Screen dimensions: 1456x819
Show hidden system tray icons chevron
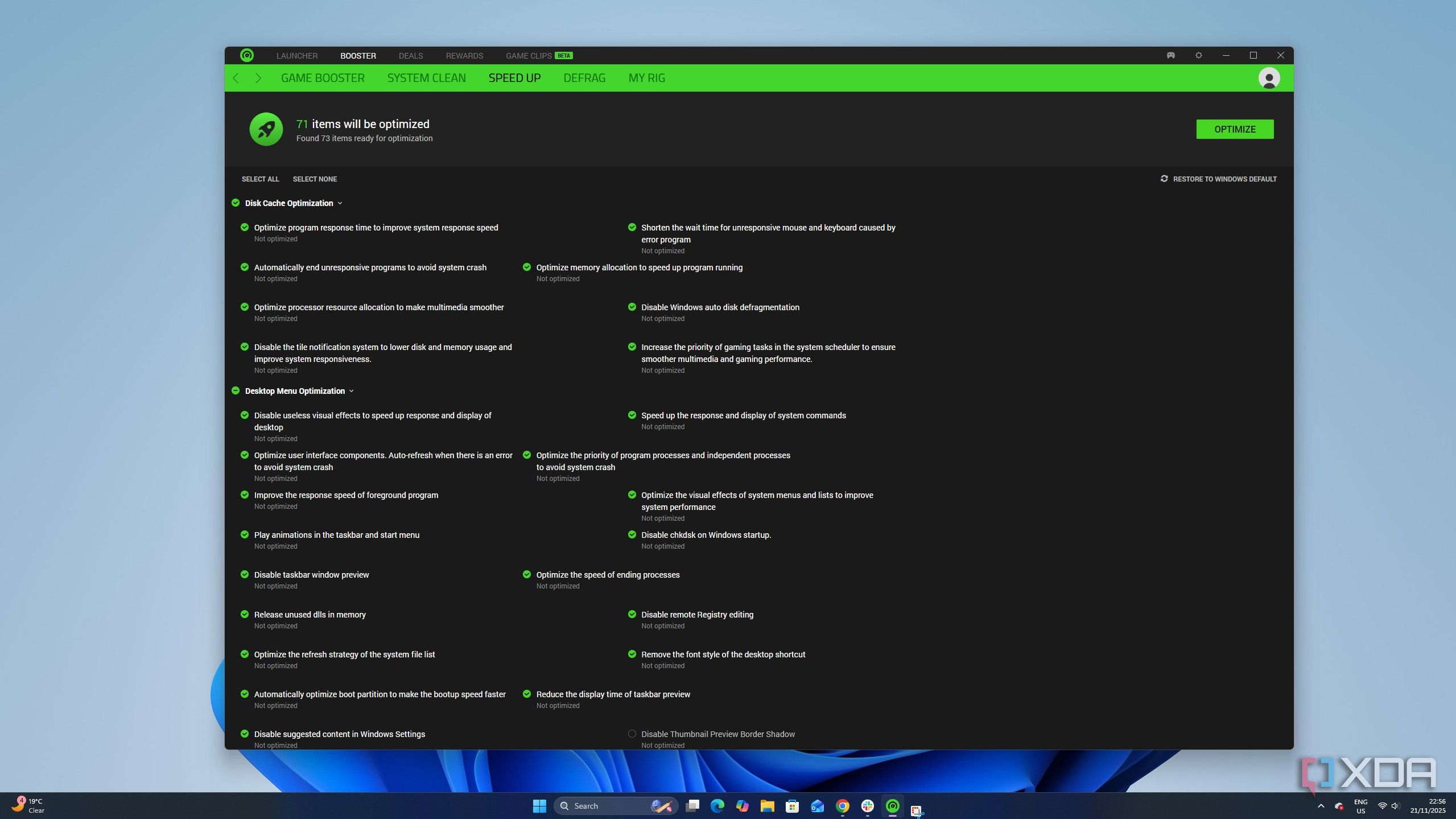tap(1321, 806)
